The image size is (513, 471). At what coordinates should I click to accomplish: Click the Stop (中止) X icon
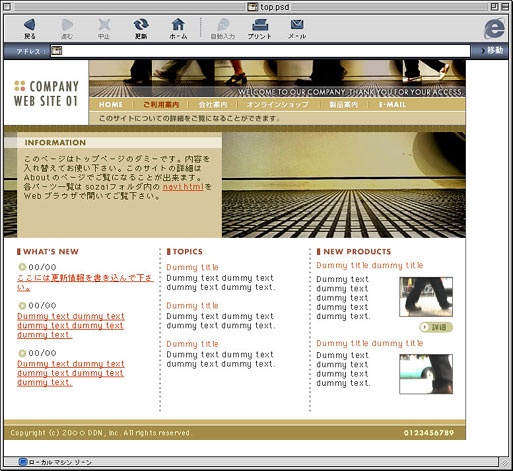[104, 25]
